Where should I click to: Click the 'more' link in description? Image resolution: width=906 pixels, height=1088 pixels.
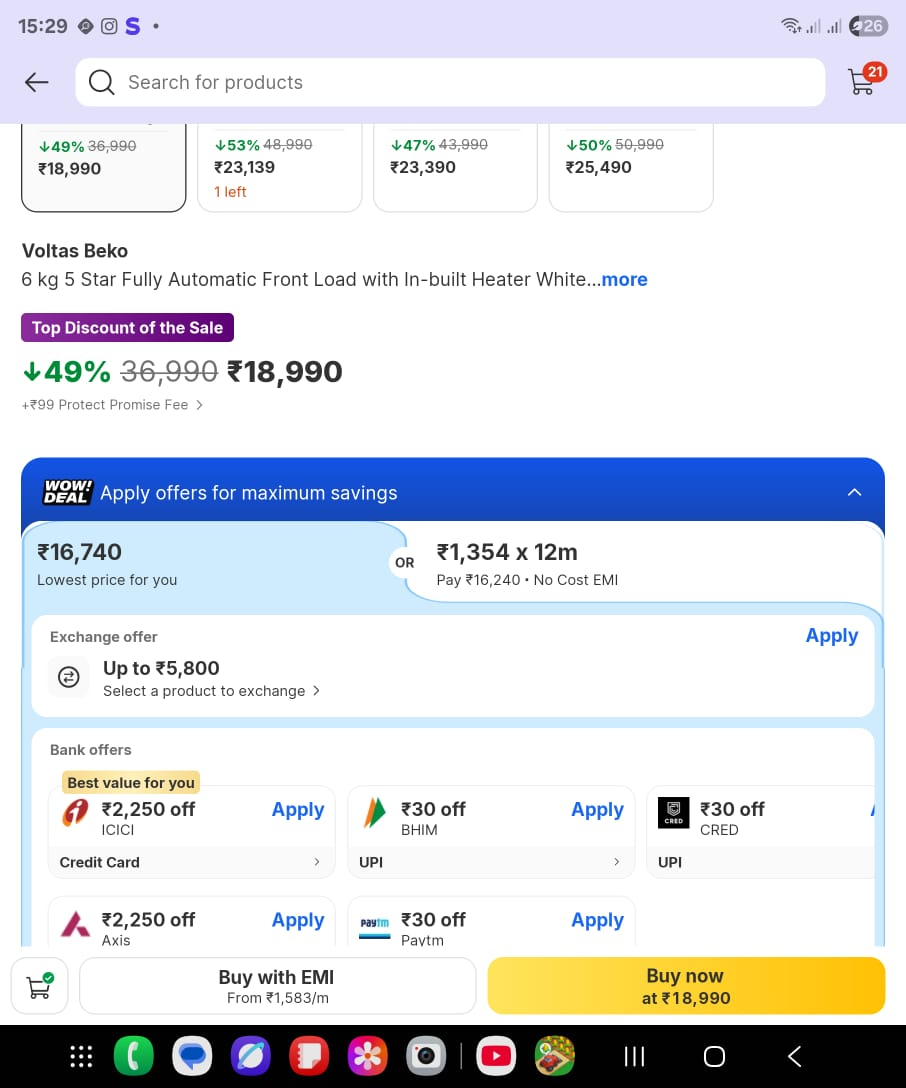coord(625,280)
